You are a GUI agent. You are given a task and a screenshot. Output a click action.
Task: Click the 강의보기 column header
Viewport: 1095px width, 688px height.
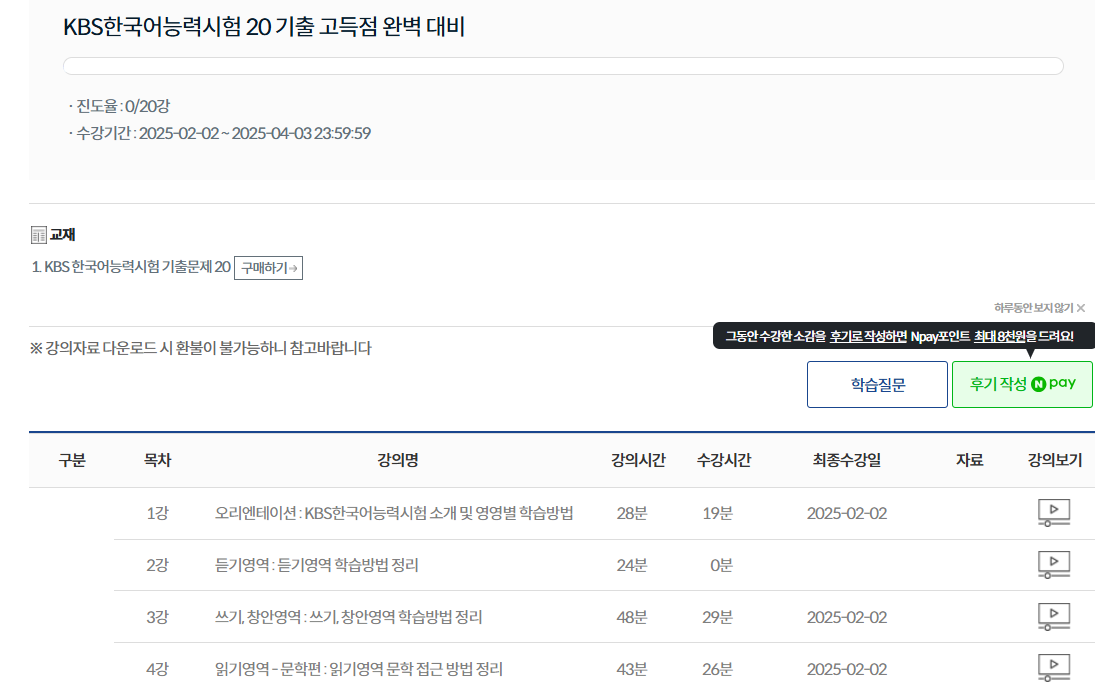(1054, 460)
